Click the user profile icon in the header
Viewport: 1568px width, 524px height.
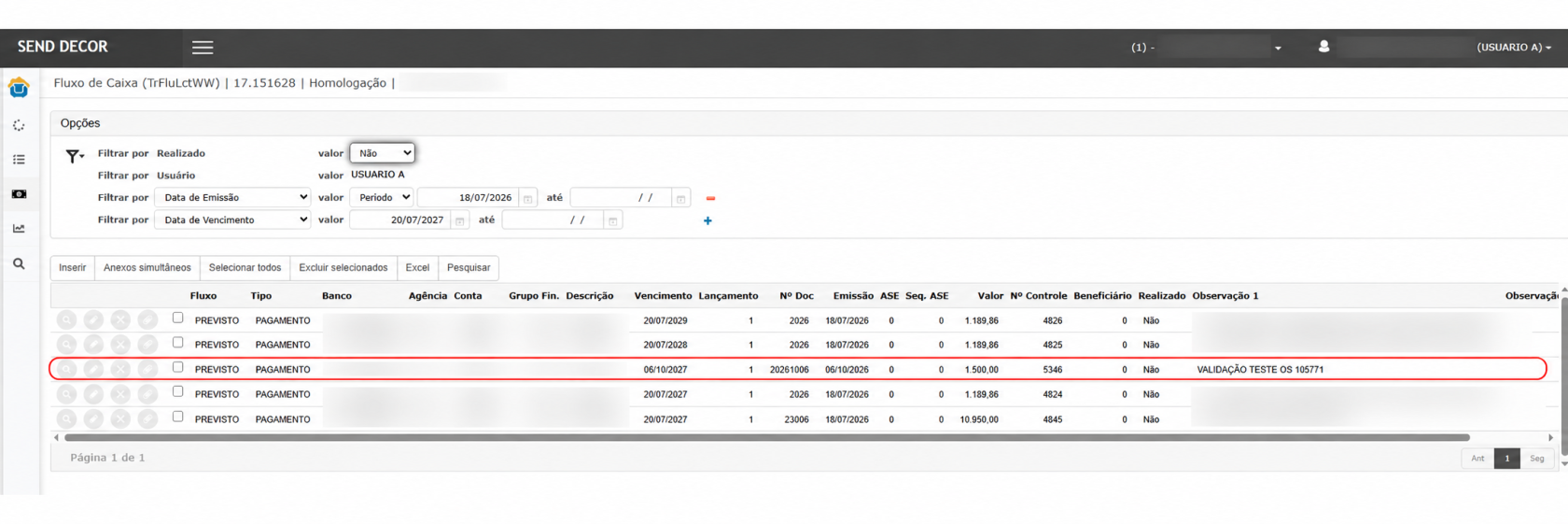point(1323,47)
